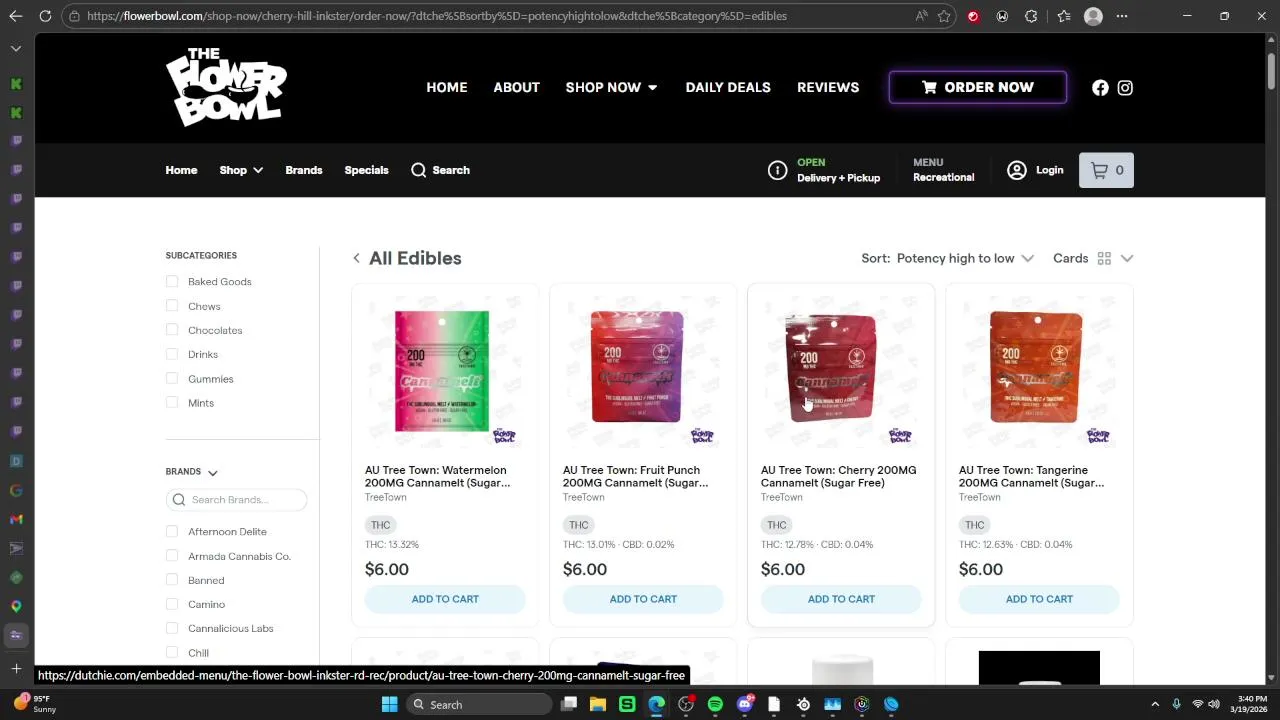Go back using arrow beside All Edibles

pyautogui.click(x=356, y=258)
